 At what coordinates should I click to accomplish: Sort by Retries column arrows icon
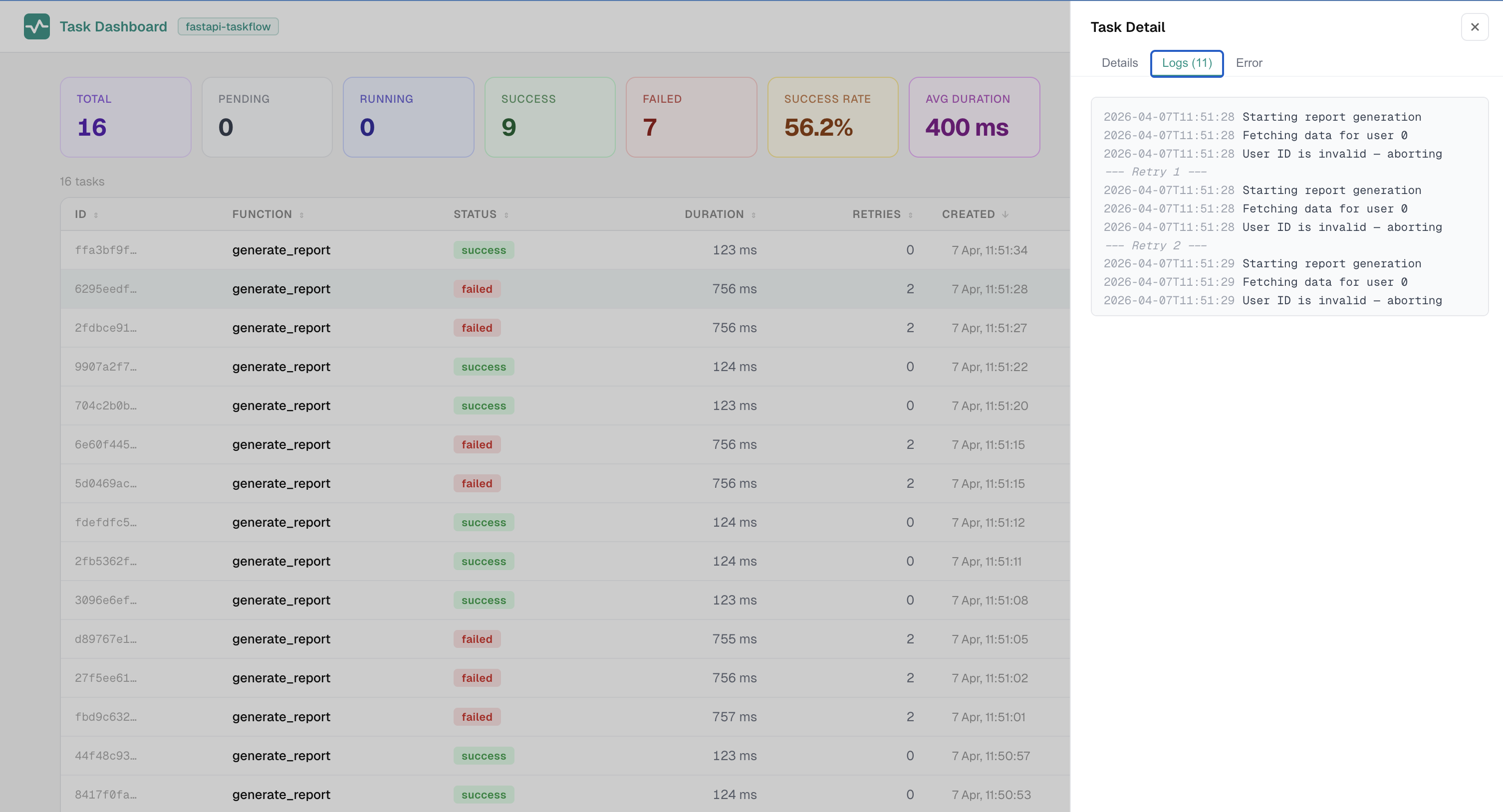910,215
